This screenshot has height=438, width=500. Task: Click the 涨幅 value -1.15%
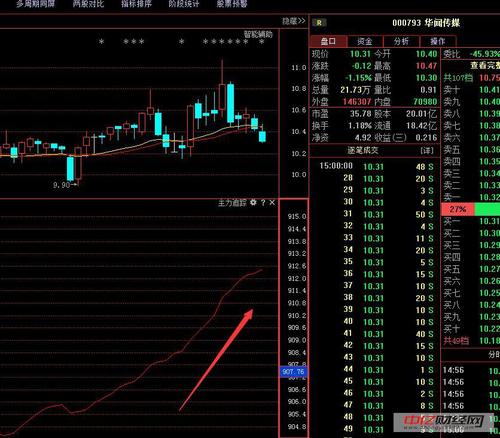pyautogui.click(x=358, y=78)
